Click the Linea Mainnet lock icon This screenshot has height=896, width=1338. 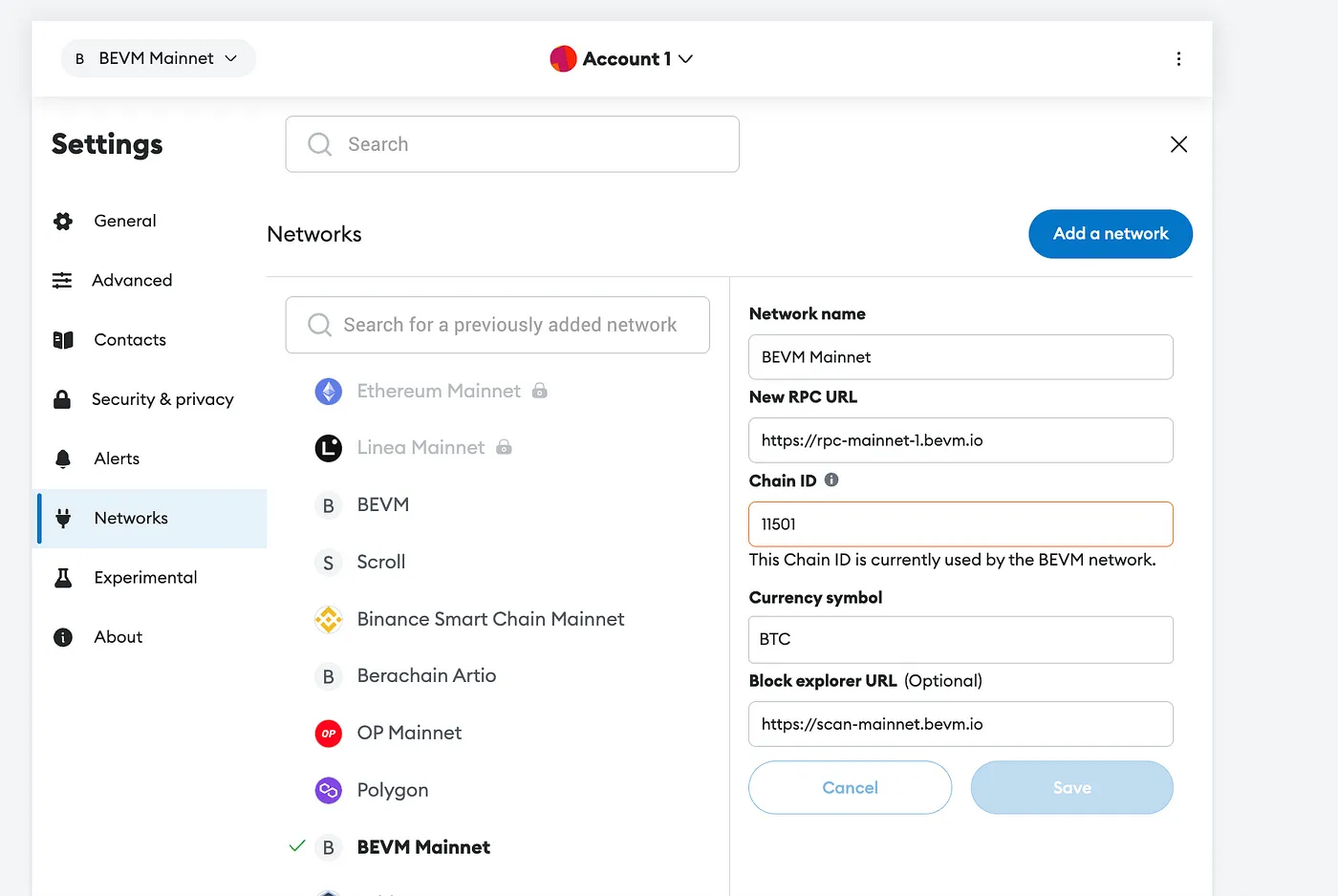click(x=504, y=447)
